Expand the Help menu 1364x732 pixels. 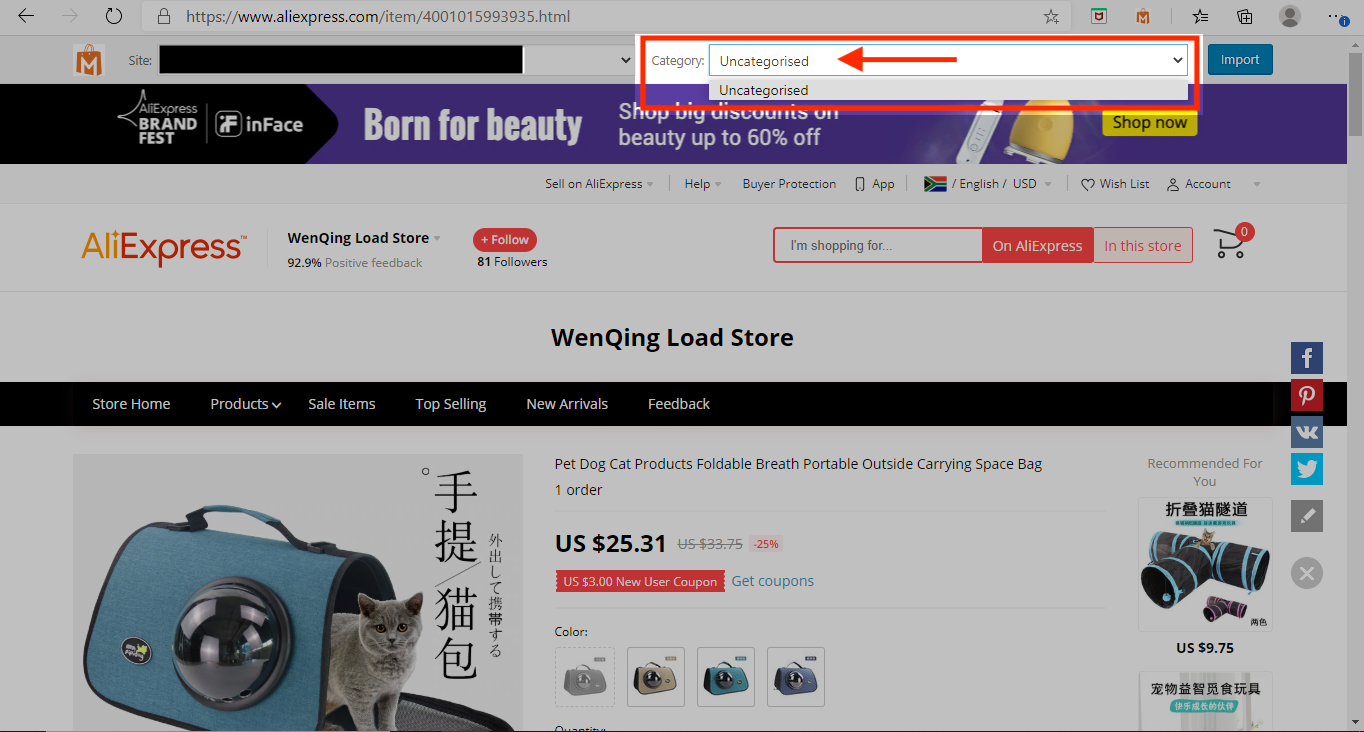point(703,184)
